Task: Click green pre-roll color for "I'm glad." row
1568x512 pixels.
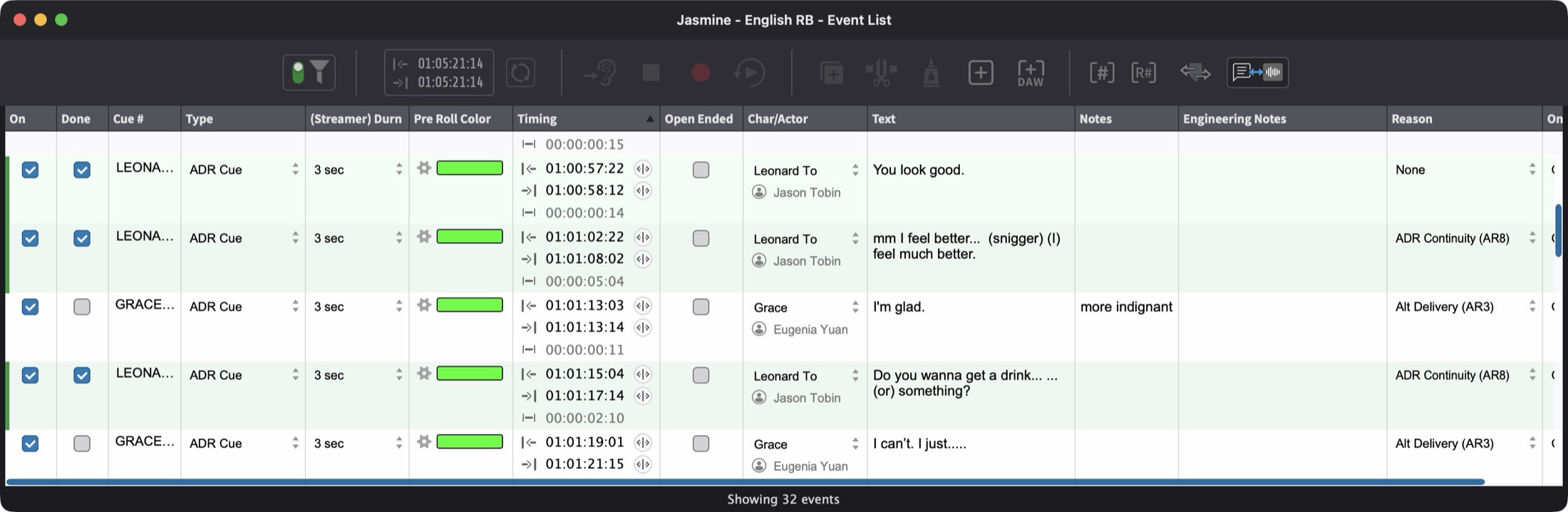Action: 470,304
